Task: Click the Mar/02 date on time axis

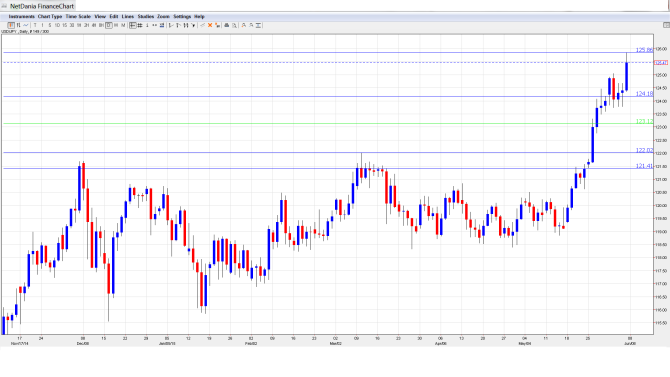Action: coord(335,343)
